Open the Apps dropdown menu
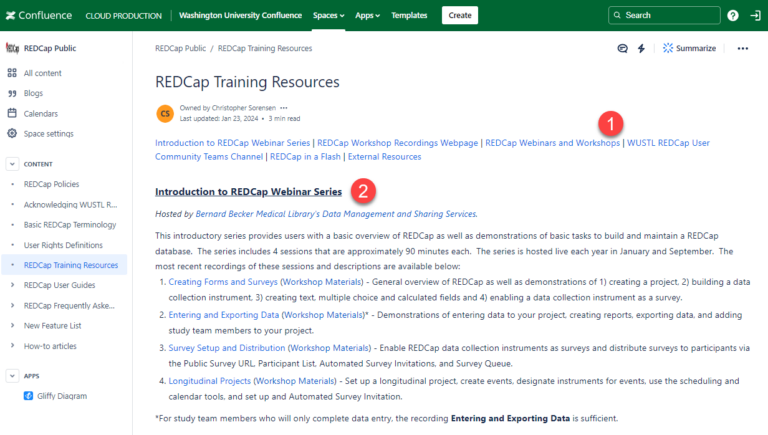Image resolution: width=768 pixels, height=435 pixels. pos(367,15)
